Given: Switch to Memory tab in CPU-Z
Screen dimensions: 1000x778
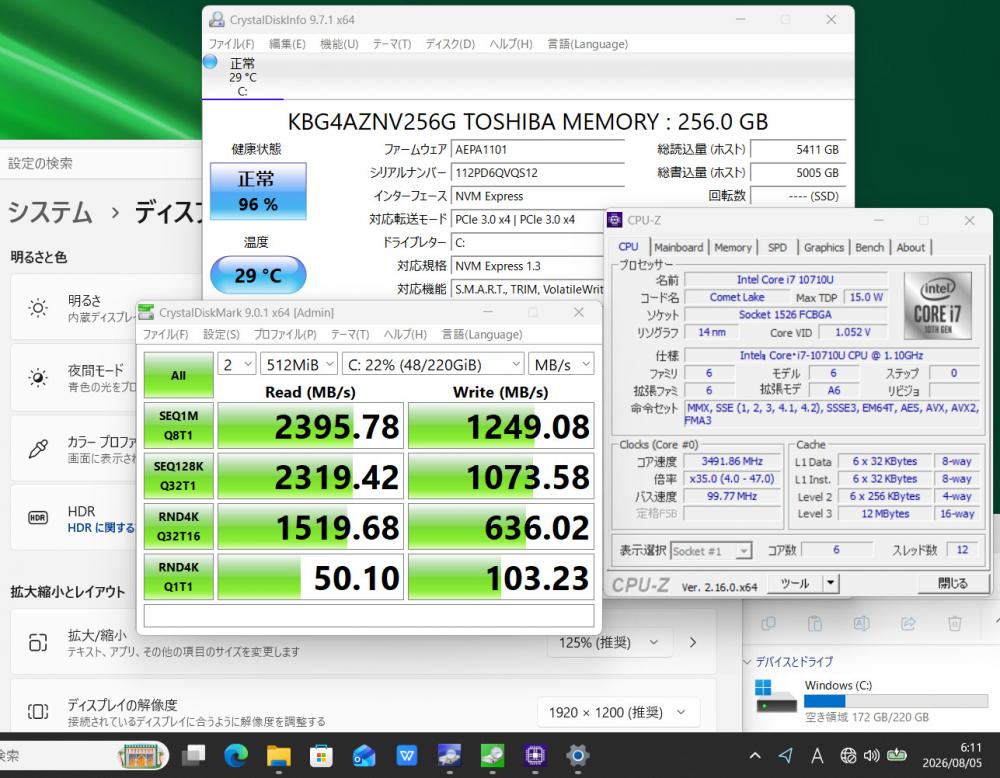Looking at the screenshot, I should pyautogui.click(x=733, y=247).
